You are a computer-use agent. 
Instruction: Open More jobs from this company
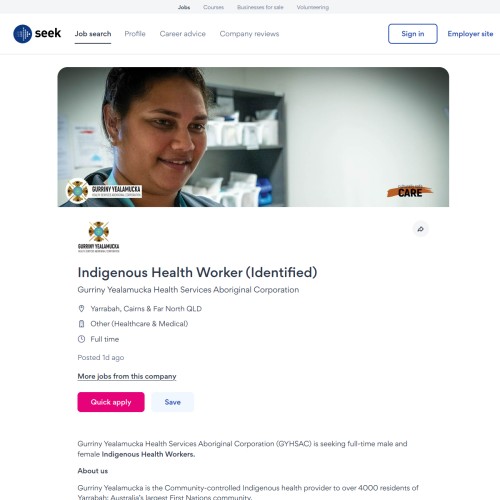pyautogui.click(x=127, y=376)
